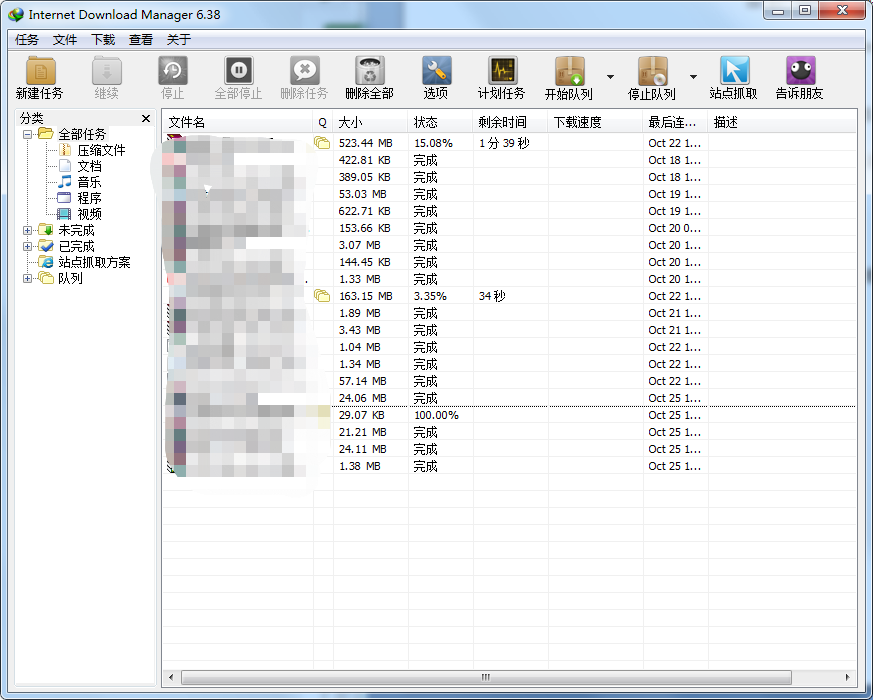Open 选项 (options) wrench icon
This screenshot has width=873, height=700.
tap(436, 71)
